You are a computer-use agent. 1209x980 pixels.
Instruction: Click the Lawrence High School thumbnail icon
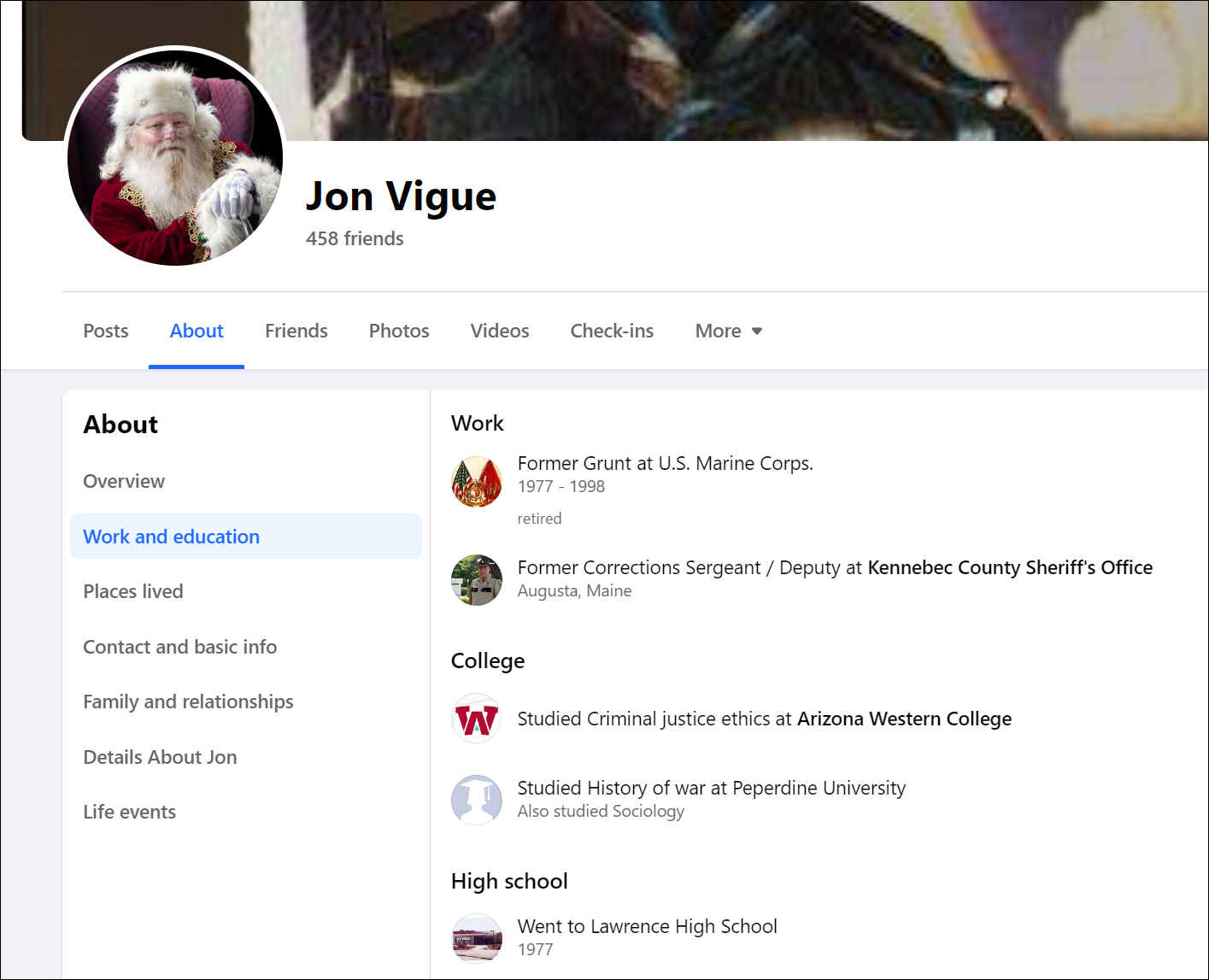476,937
